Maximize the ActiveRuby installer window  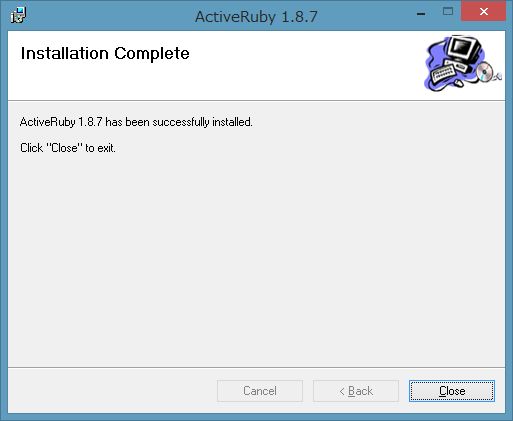(448, 12)
